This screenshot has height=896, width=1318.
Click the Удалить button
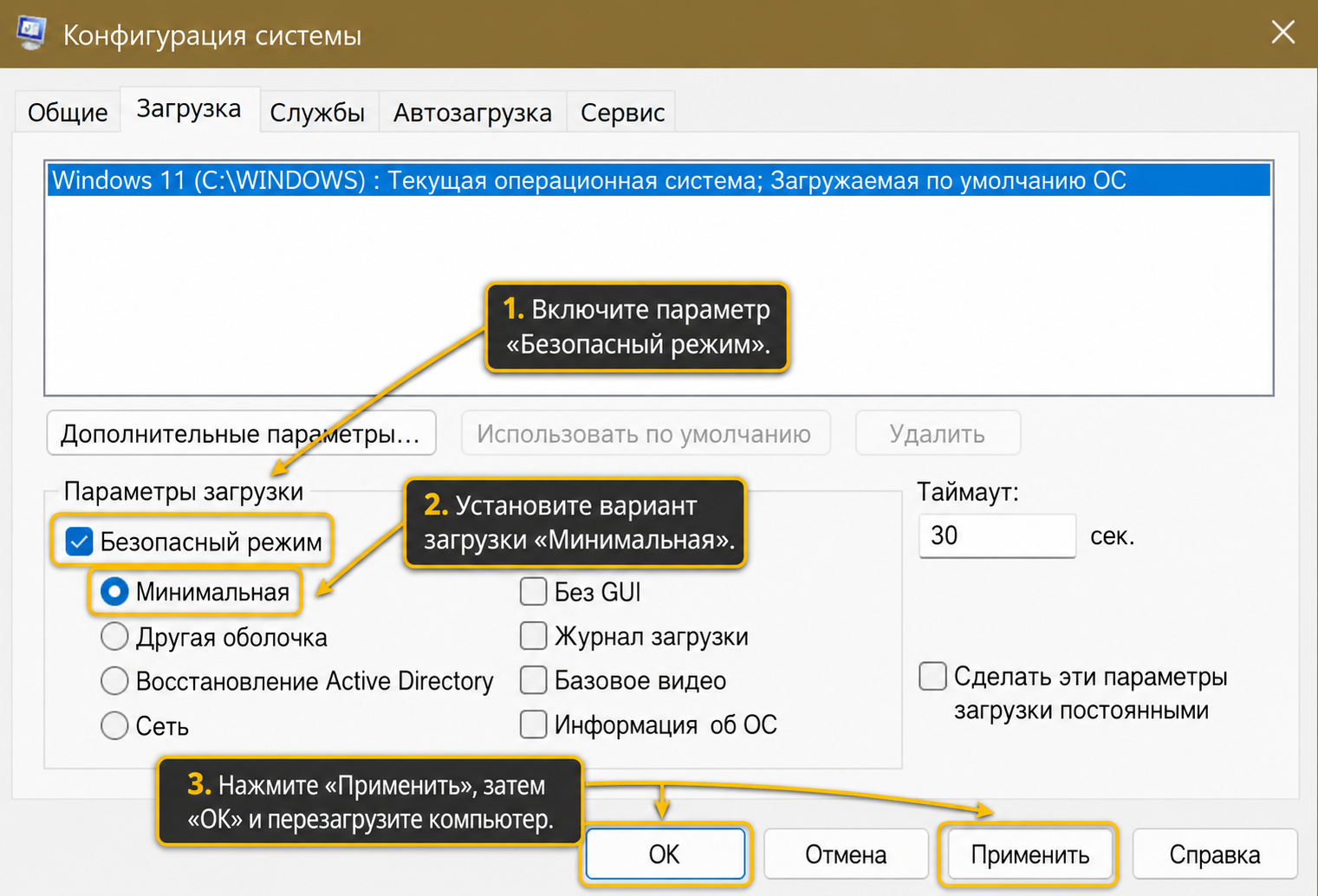coord(938,433)
